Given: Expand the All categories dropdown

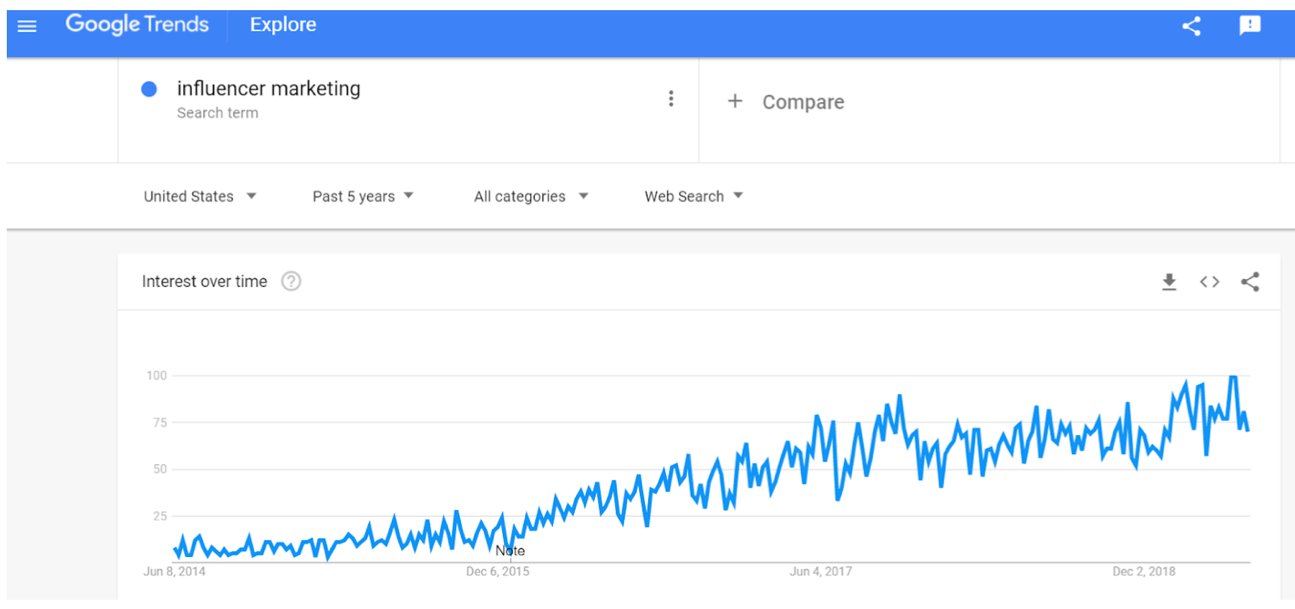Looking at the screenshot, I should (x=531, y=196).
